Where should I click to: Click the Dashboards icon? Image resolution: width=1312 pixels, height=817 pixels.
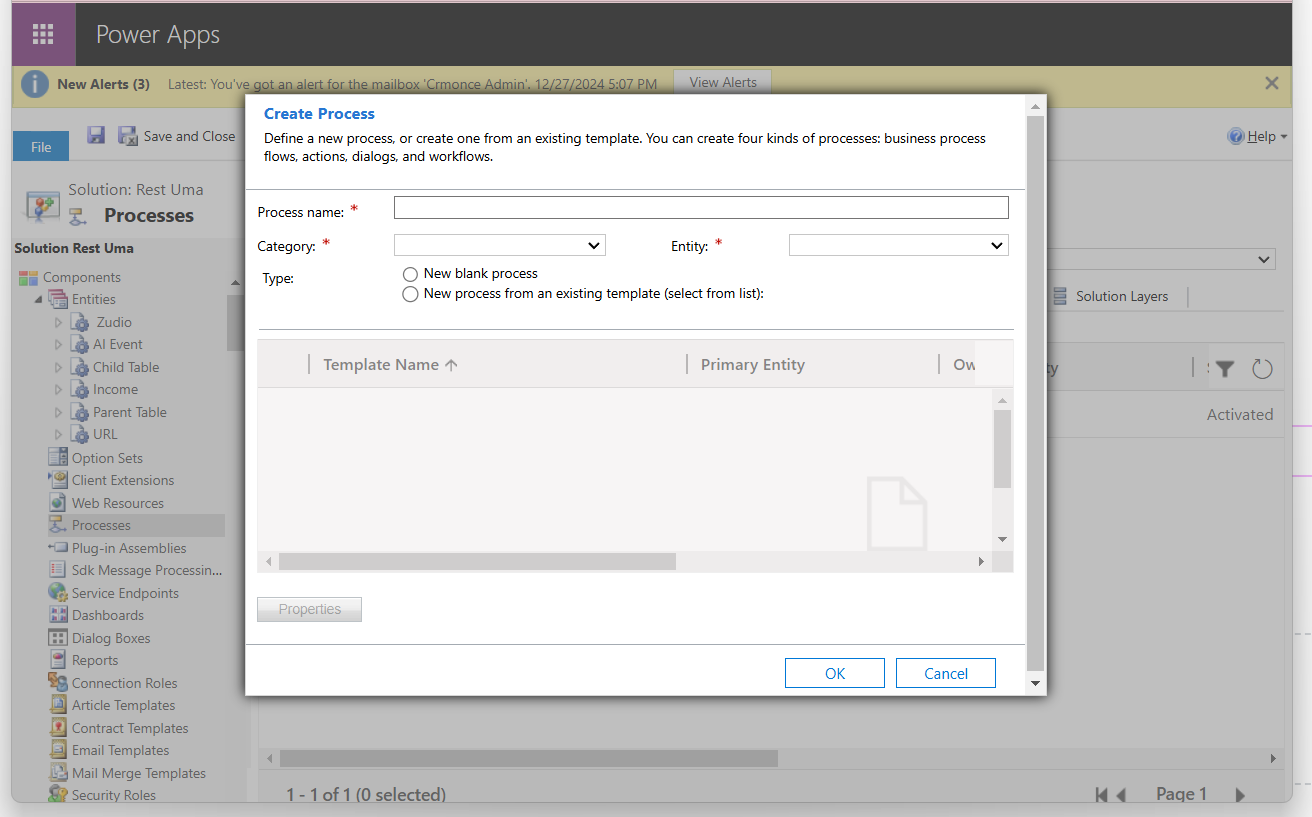tap(58, 615)
